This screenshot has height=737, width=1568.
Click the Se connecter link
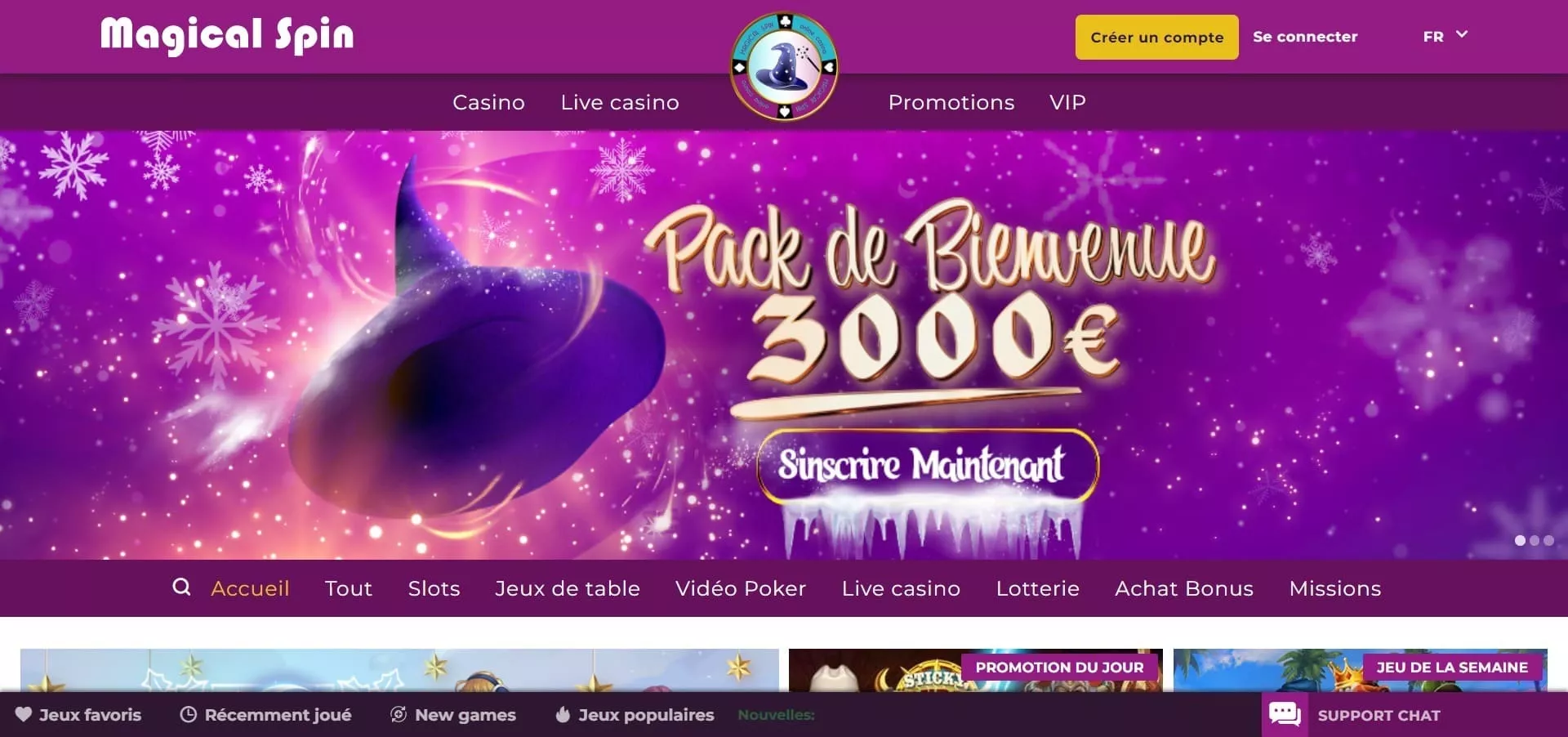1305,37
